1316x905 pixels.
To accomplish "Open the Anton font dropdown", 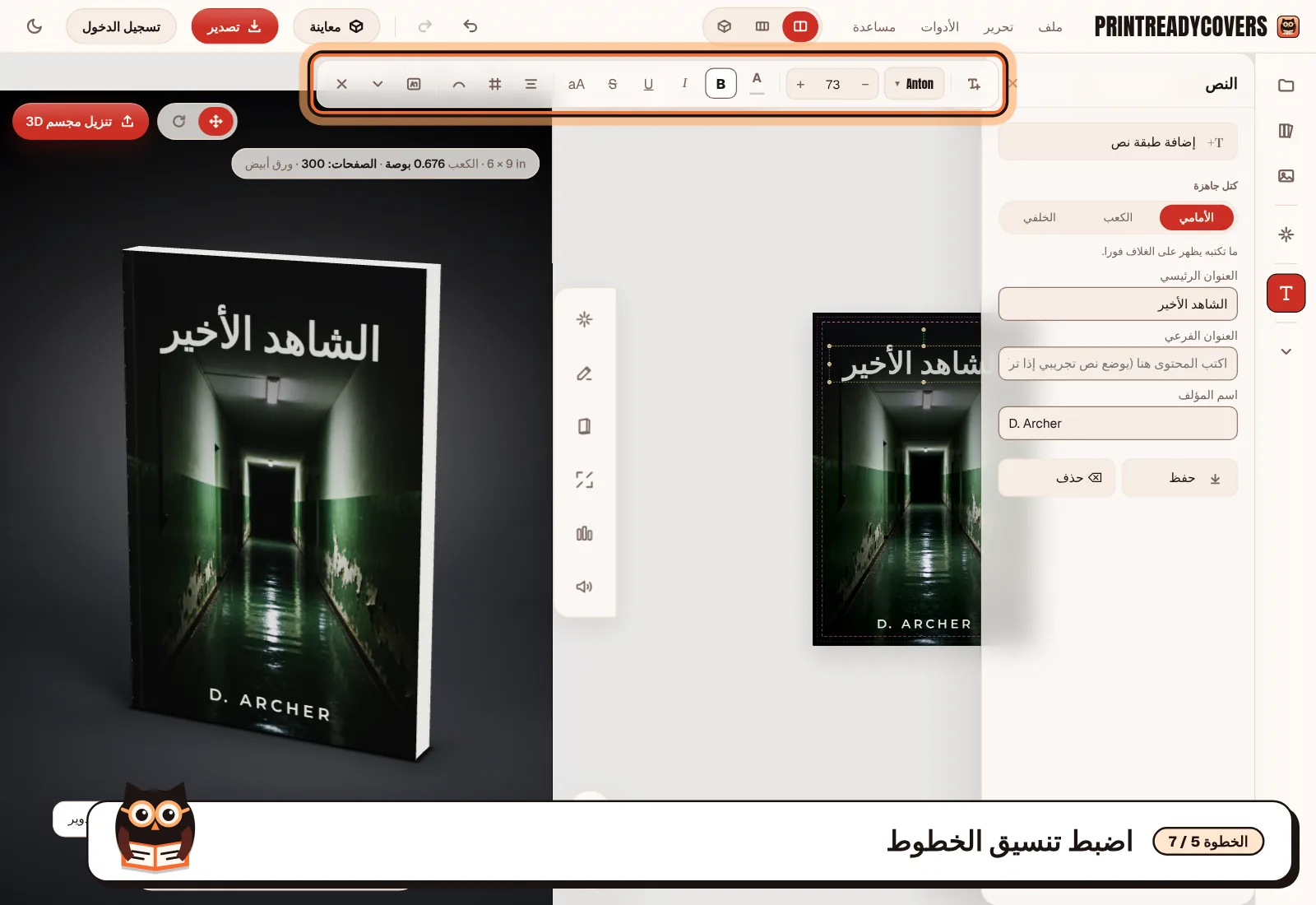I will [x=914, y=84].
